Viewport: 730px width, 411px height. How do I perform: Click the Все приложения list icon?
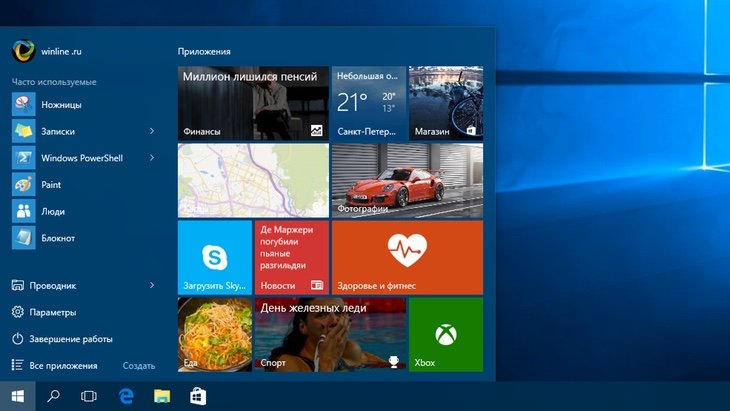click(x=18, y=365)
